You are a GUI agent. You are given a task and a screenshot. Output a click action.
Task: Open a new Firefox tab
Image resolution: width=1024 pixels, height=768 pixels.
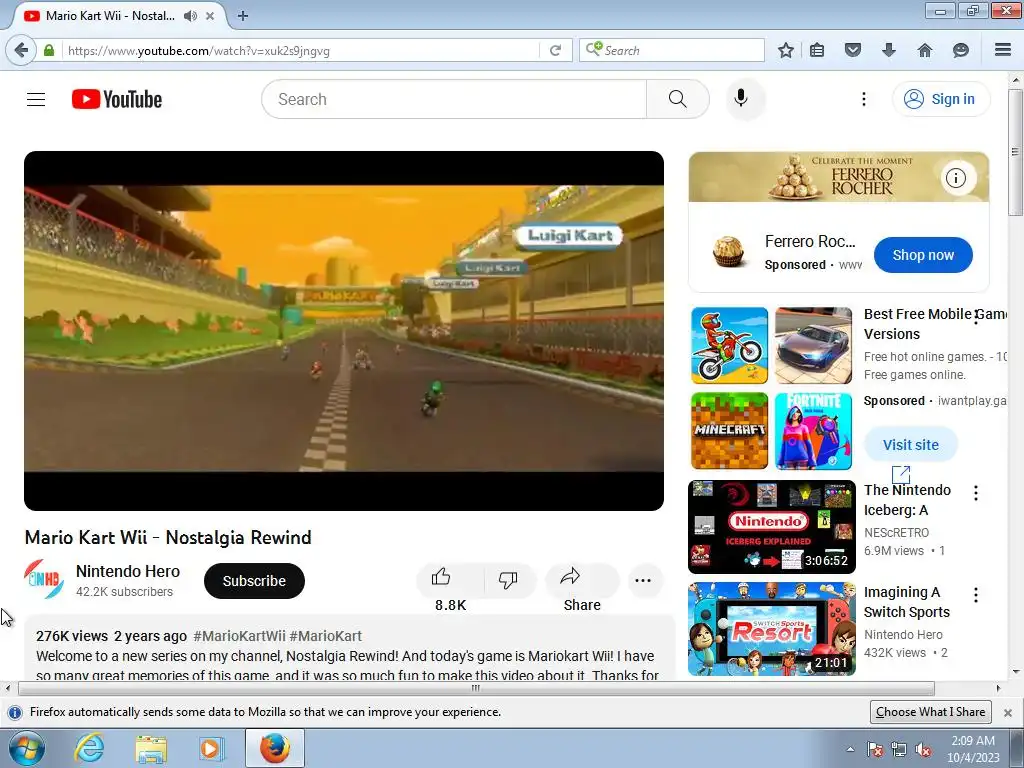[243, 16]
